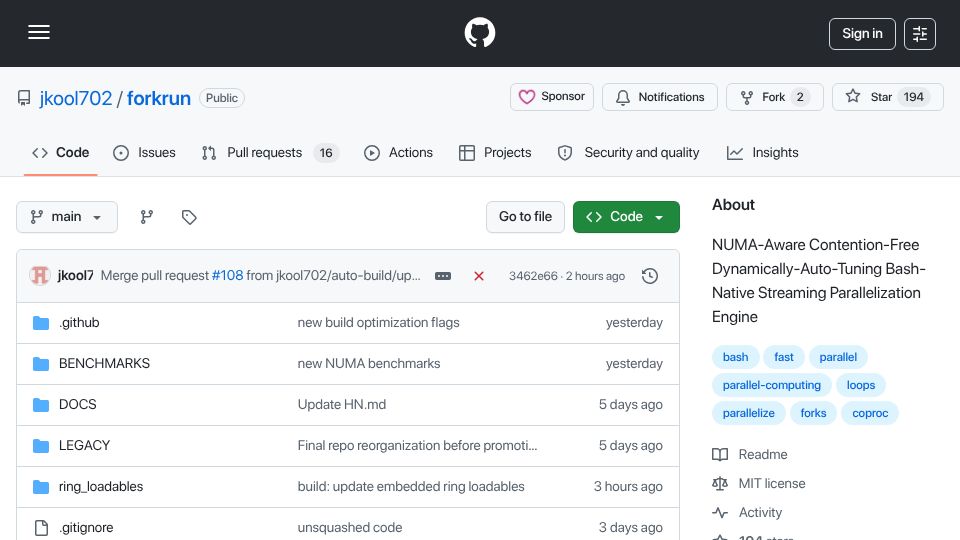Open jkool7 author name link
The width and height of the screenshot is (960, 540).
pyautogui.click(x=75, y=276)
